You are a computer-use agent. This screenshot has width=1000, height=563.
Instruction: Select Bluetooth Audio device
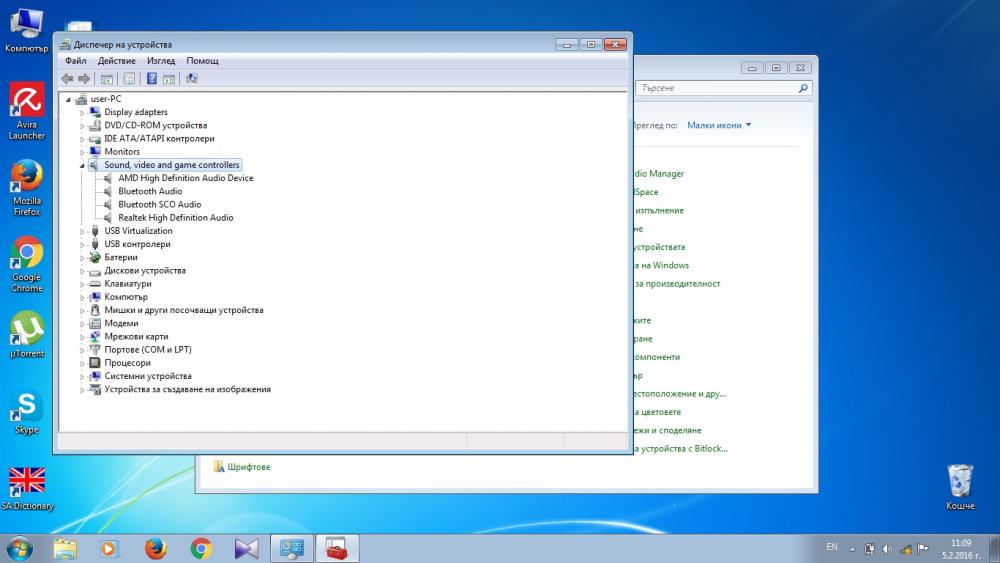pyautogui.click(x=150, y=191)
